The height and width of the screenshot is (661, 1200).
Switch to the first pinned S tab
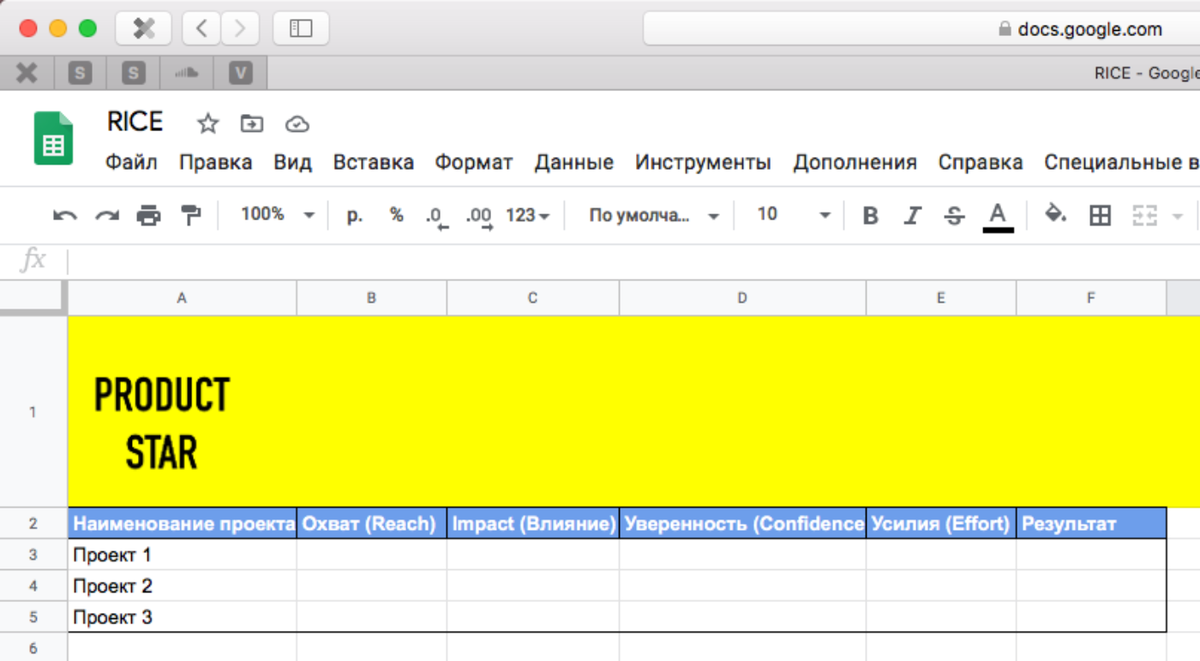(x=80, y=73)
